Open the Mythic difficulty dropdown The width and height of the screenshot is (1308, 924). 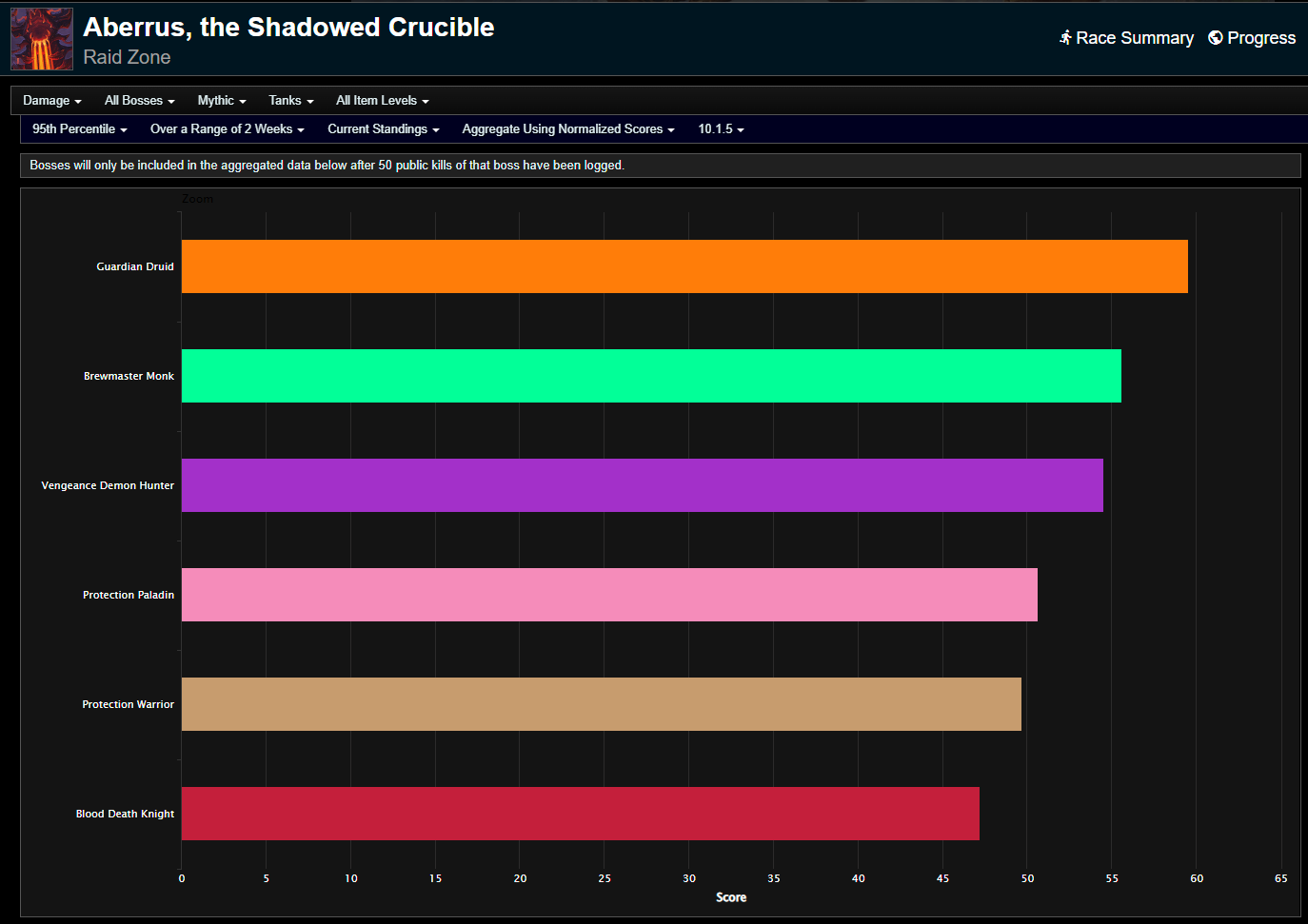(221, 100)
